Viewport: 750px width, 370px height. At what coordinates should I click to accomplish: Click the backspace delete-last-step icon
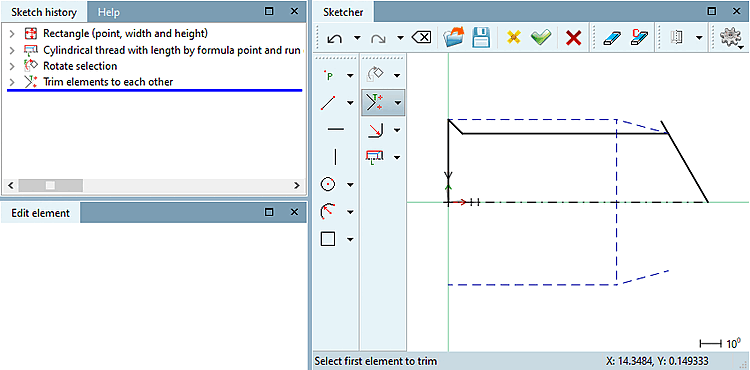click(421, 38)
